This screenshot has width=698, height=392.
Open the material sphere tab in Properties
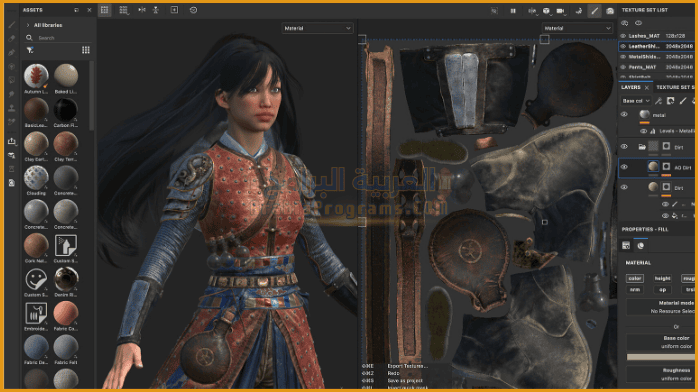[641, 245]
